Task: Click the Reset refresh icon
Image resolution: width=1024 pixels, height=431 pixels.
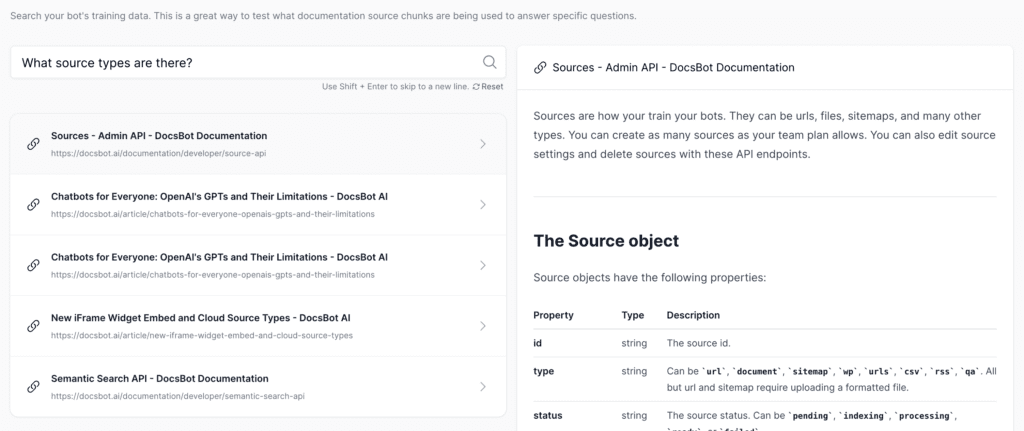Action: (476, 87)
